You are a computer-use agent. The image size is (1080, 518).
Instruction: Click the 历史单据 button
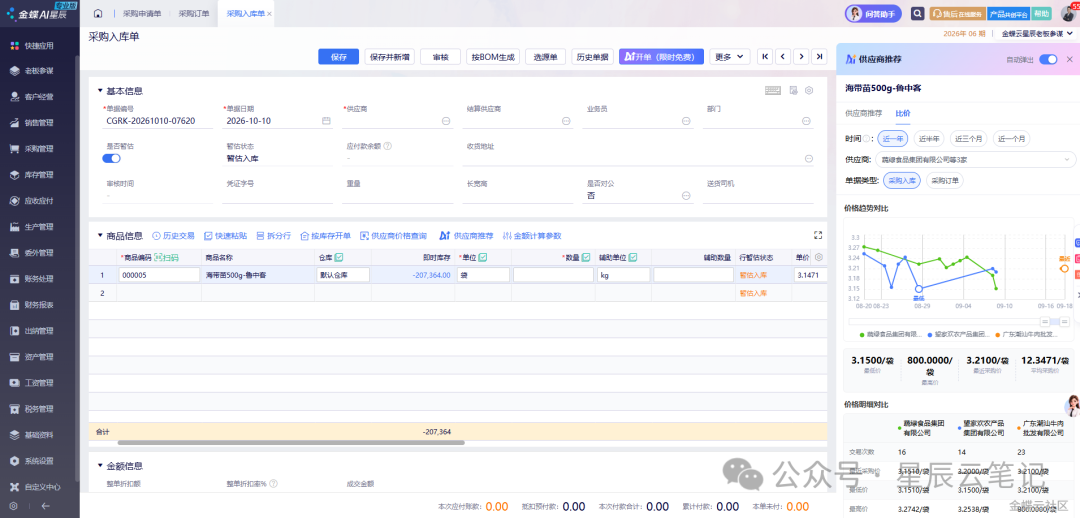tap(592, 56)
